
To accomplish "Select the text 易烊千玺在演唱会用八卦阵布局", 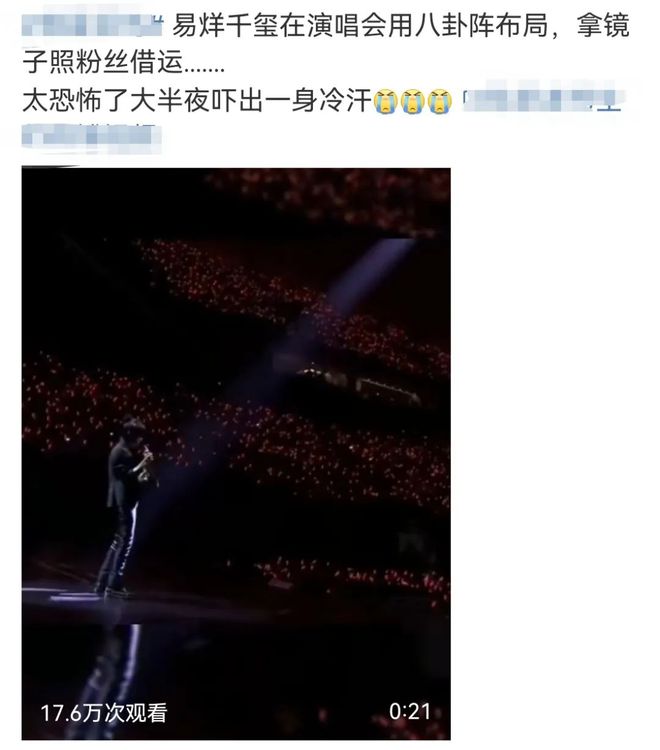I will [x=360, y=25].
